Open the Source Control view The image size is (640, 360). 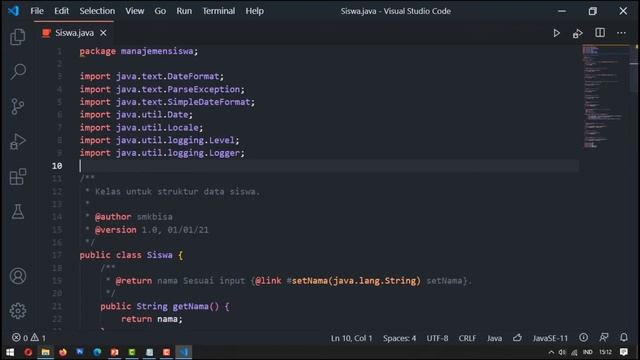18,107
